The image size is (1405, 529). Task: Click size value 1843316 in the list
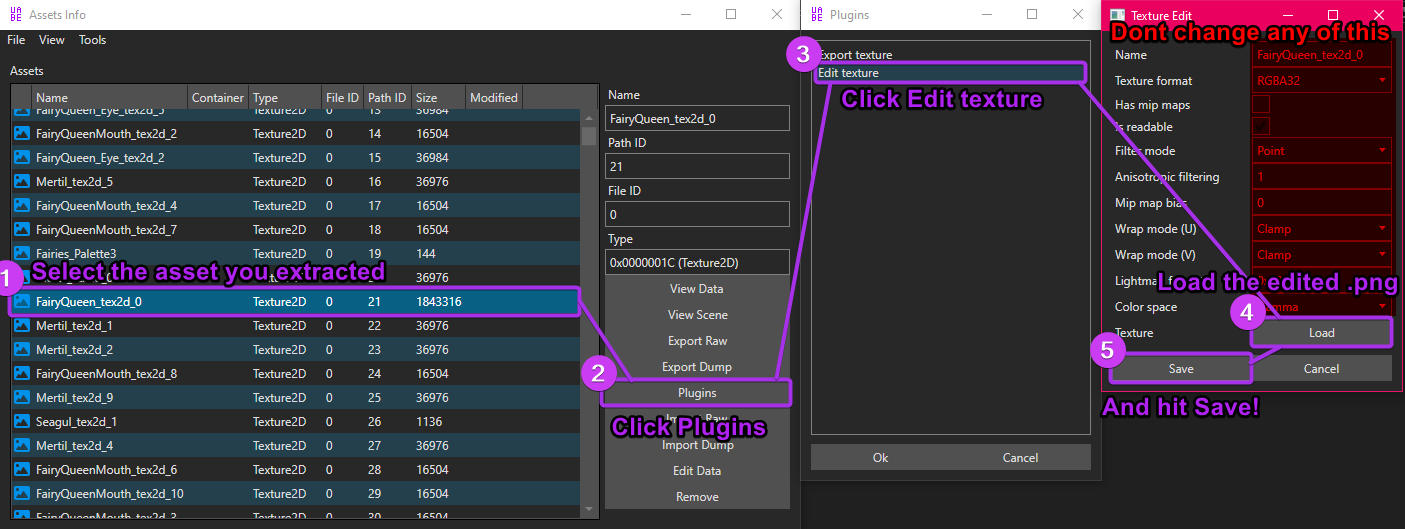[x=438, y=301]
